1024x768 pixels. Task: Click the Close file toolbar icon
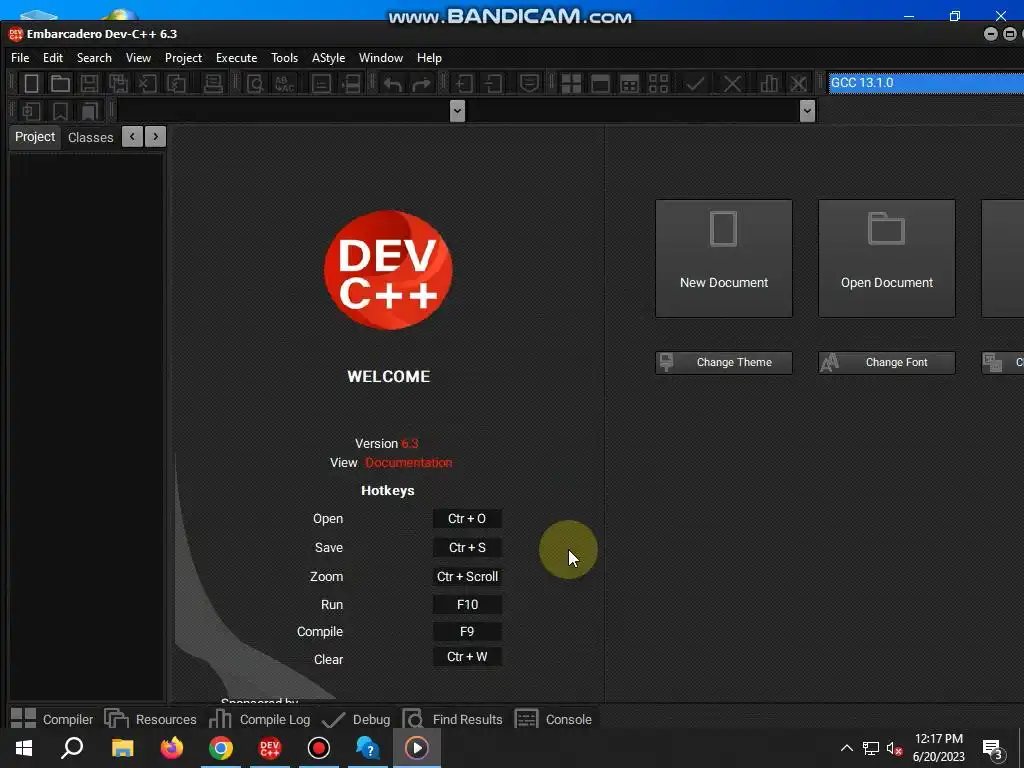[x=148, y=83]
